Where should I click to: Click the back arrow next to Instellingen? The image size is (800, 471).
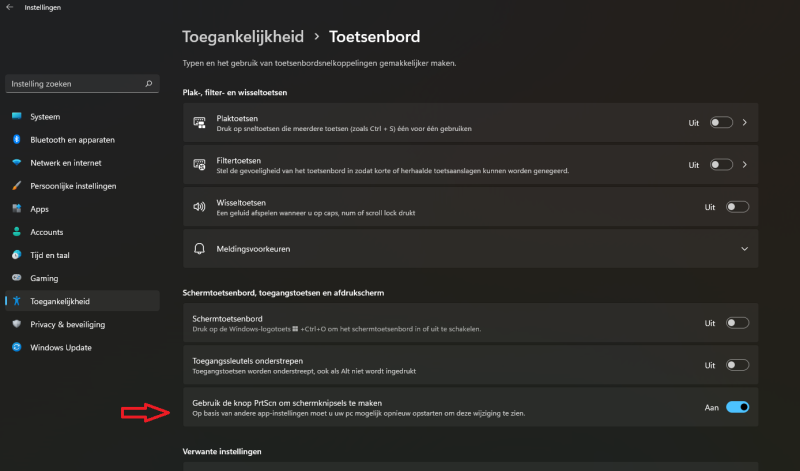click(x=9, y=7)
